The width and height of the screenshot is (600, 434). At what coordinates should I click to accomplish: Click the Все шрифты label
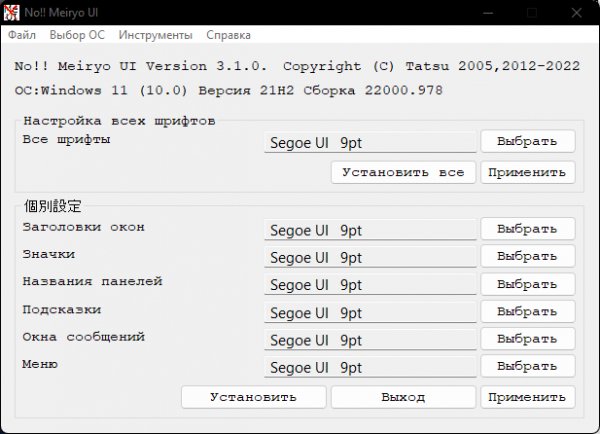pos(66,139)
